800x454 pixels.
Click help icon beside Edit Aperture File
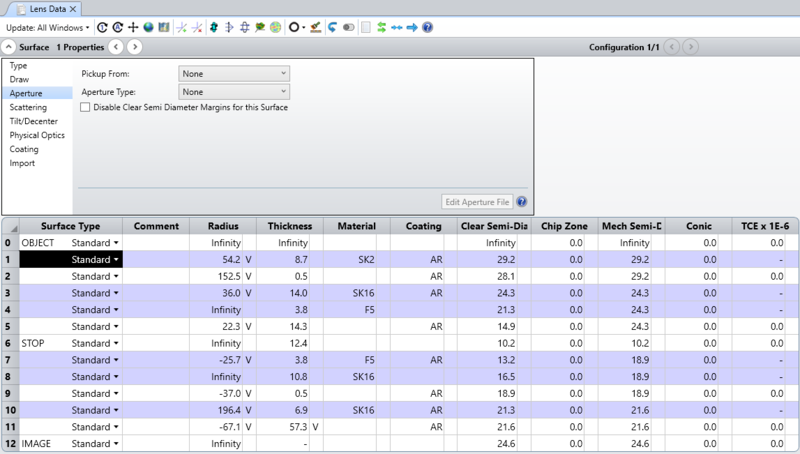pyautogui.click(x=522, y=202)
